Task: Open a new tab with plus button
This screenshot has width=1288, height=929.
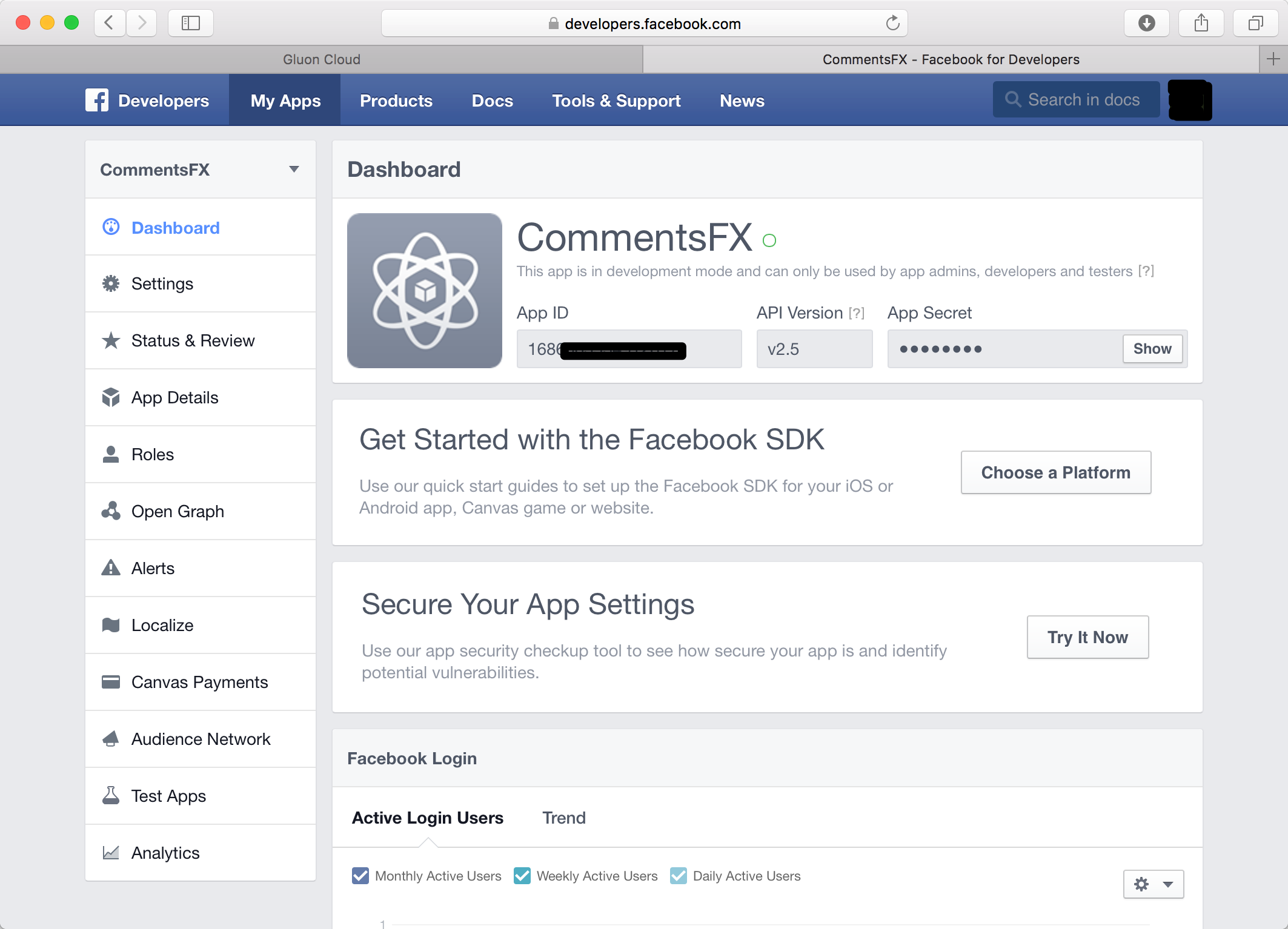Action: [1273, 59]
